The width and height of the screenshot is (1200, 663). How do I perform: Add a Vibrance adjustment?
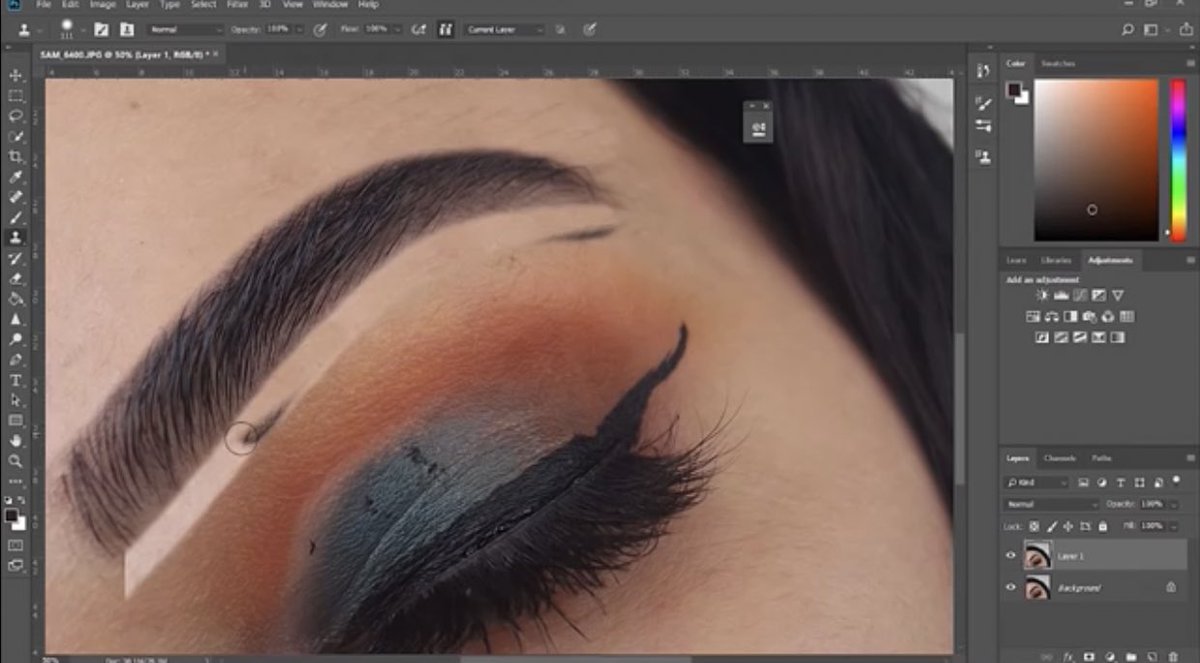coord(1118,296)
